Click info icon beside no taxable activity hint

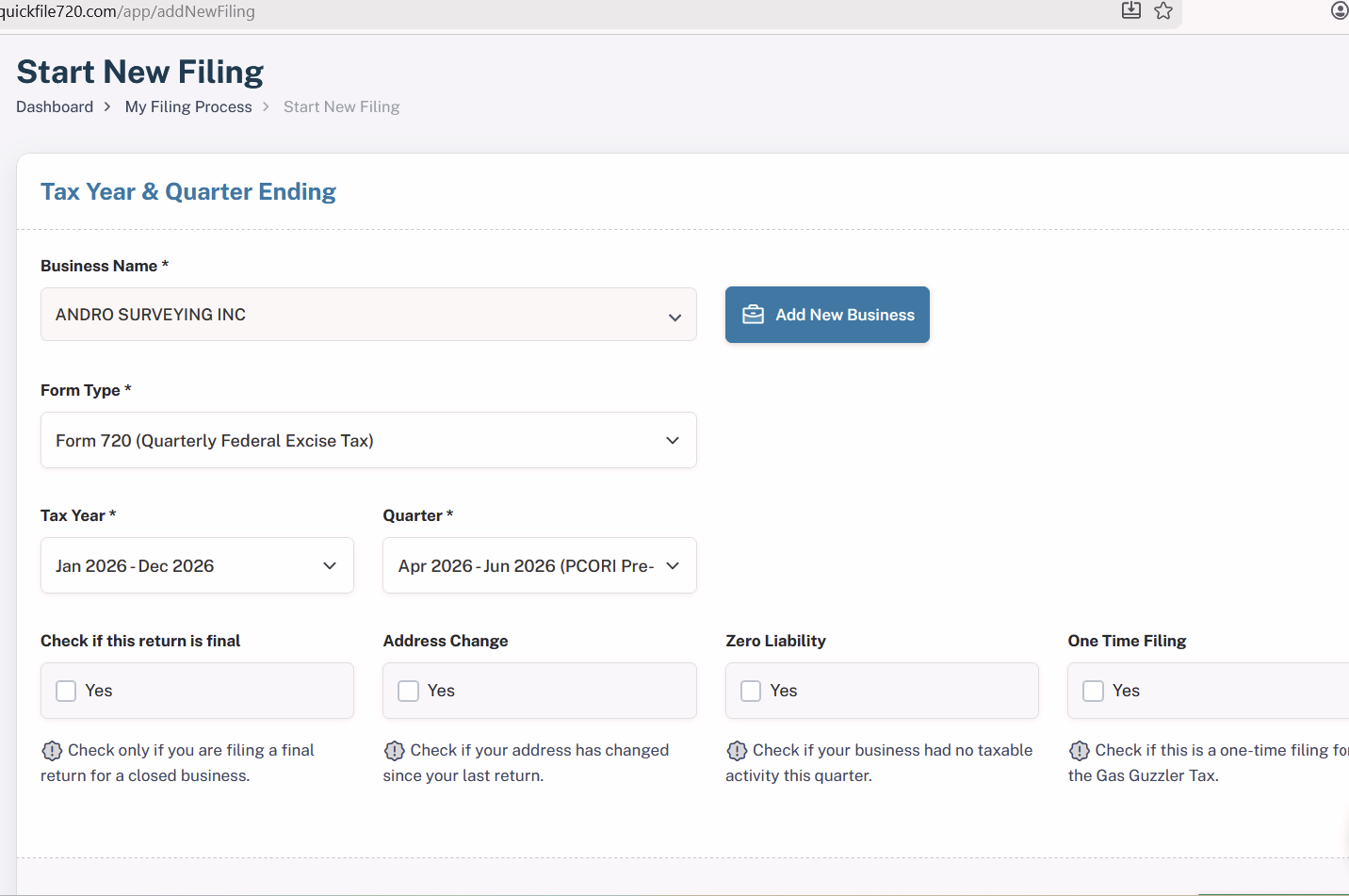coord(737,751)
